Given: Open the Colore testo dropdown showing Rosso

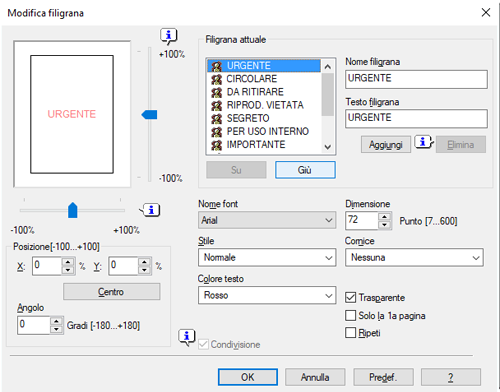Looking at the screenshot, I should pos(267,295).
